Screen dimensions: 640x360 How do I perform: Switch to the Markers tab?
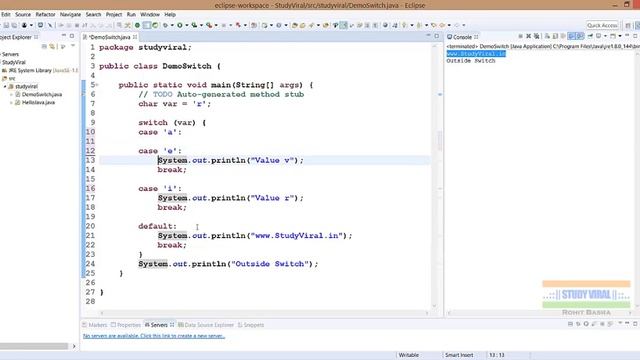pos(95,325)
